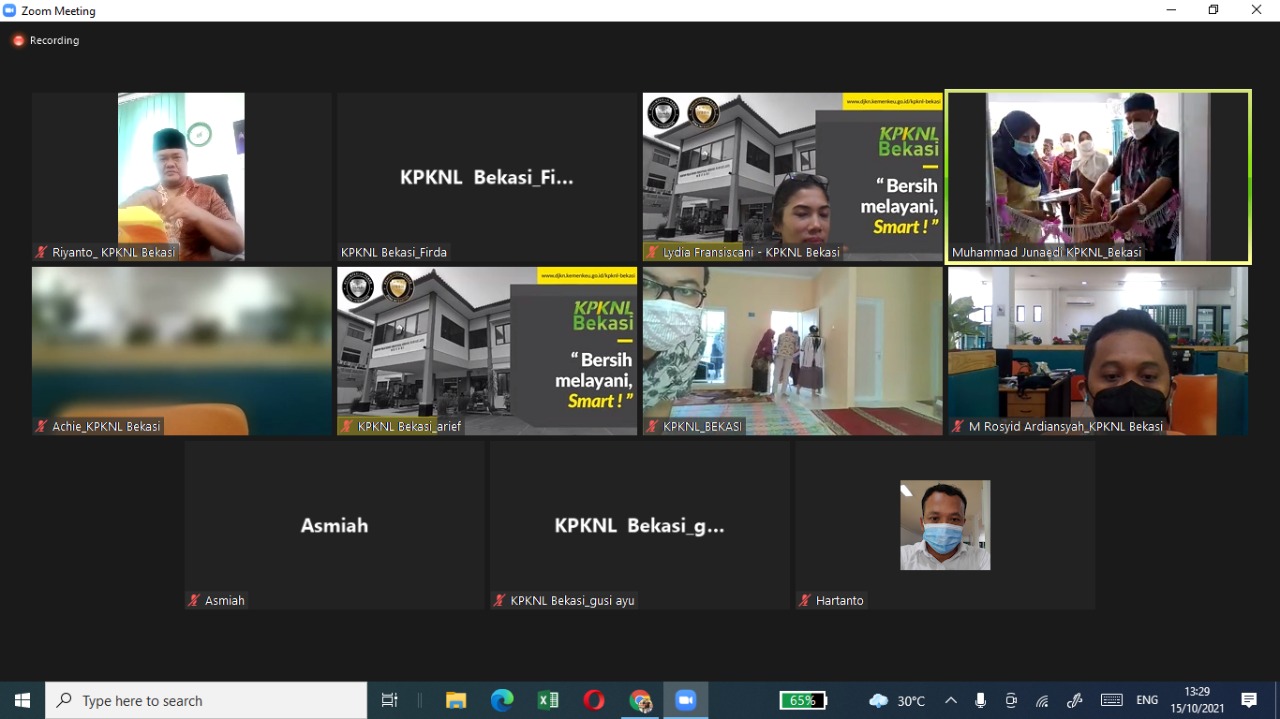This screenshot has height=719, width=1280.
Task: Click the Windows search box
Action: click(207, 701)
